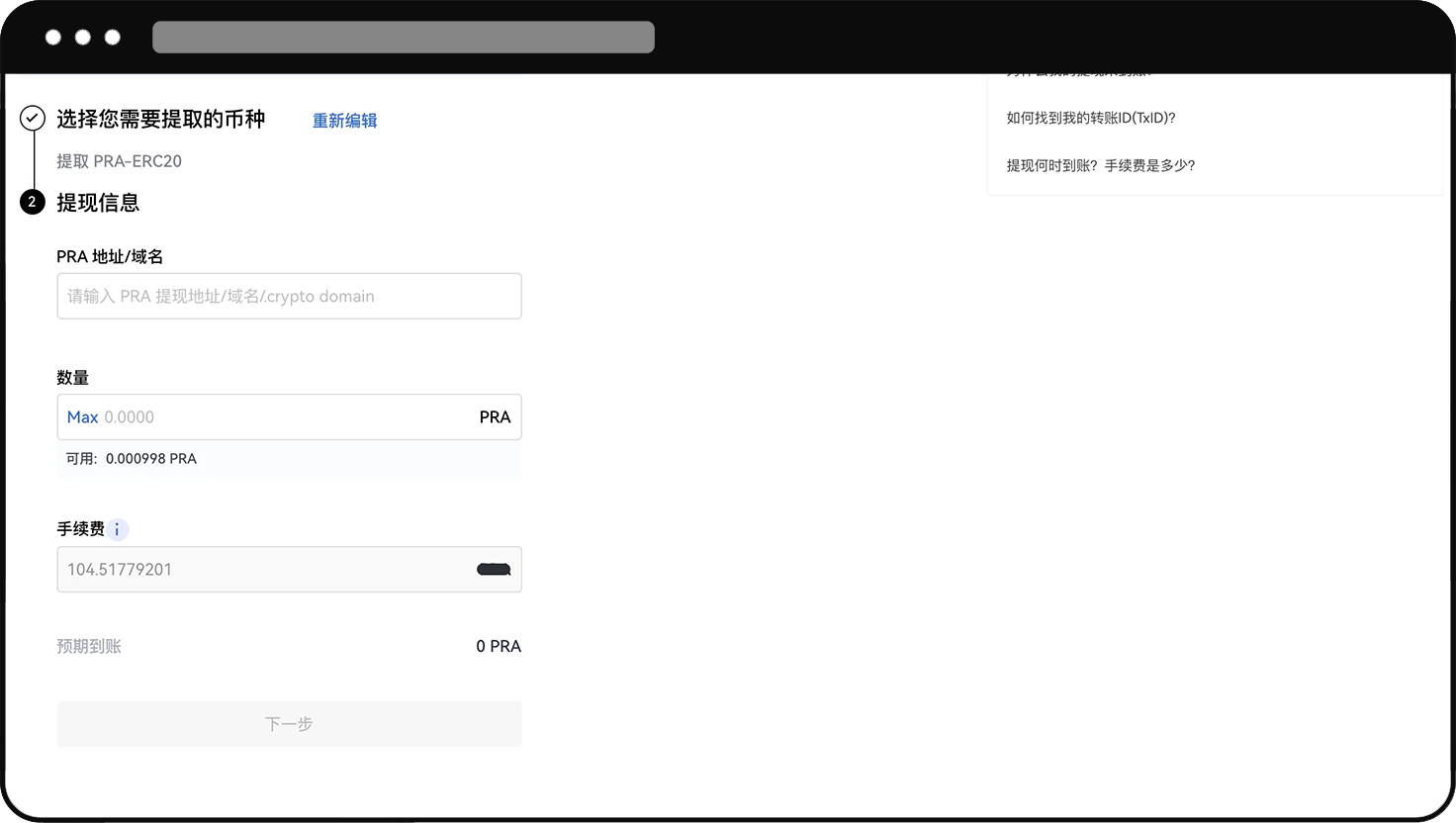Click the 下一步 button
1456x823 pixels.
tap(289, 724)
